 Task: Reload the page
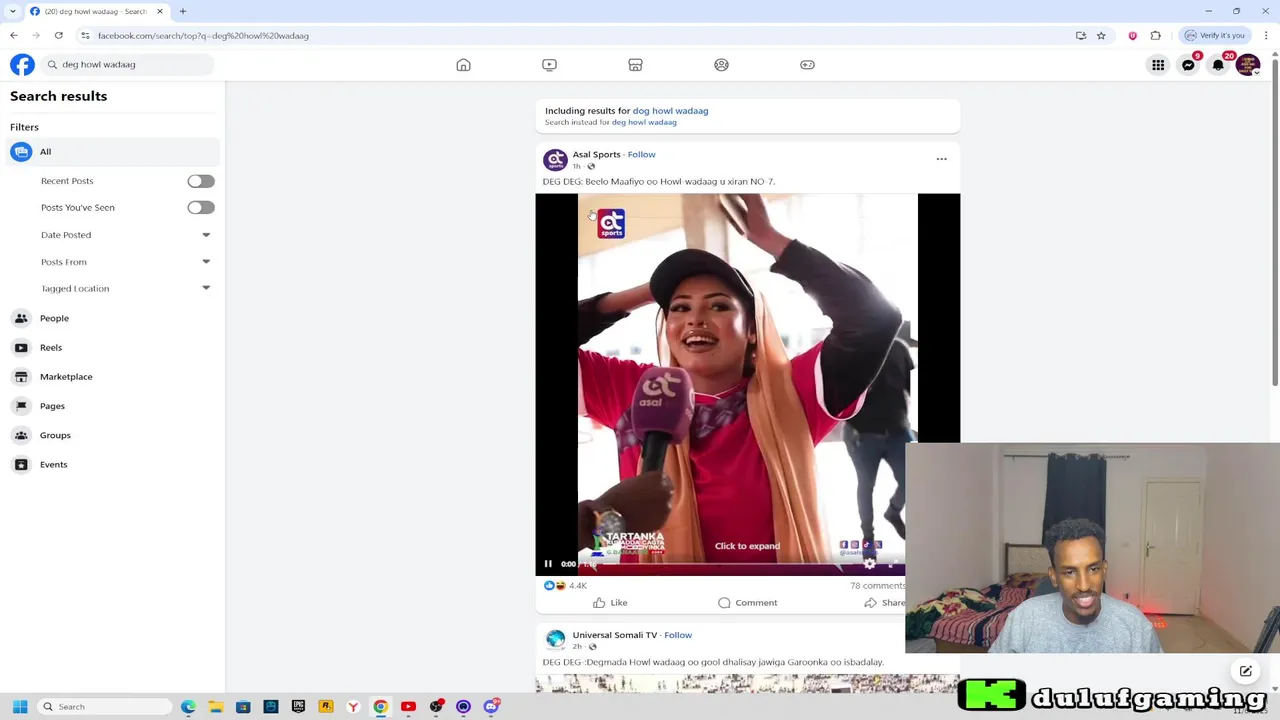pyautogui.click(x=58, y=36)
